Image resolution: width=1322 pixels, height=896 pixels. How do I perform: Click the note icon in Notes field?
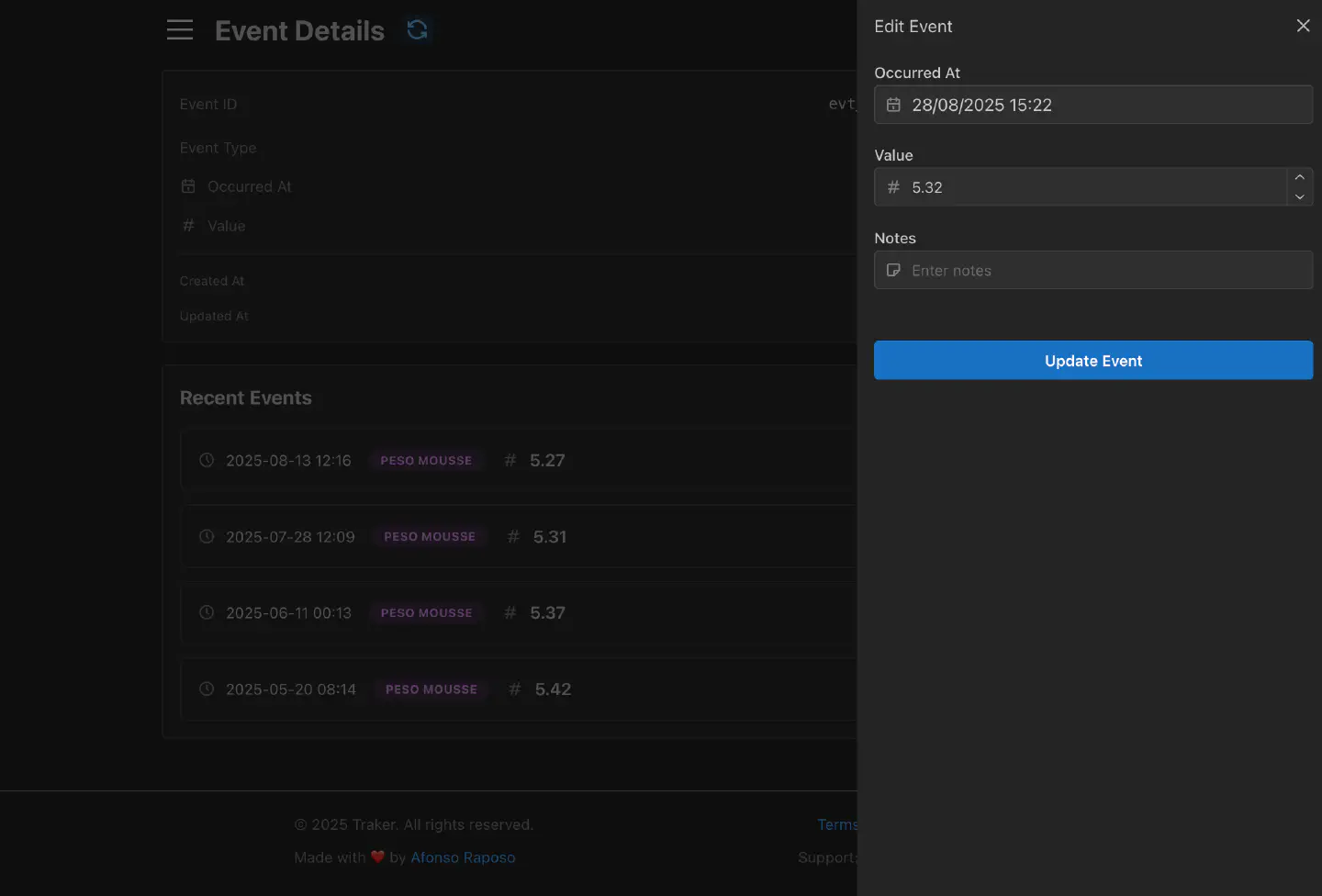pos(893,271)
